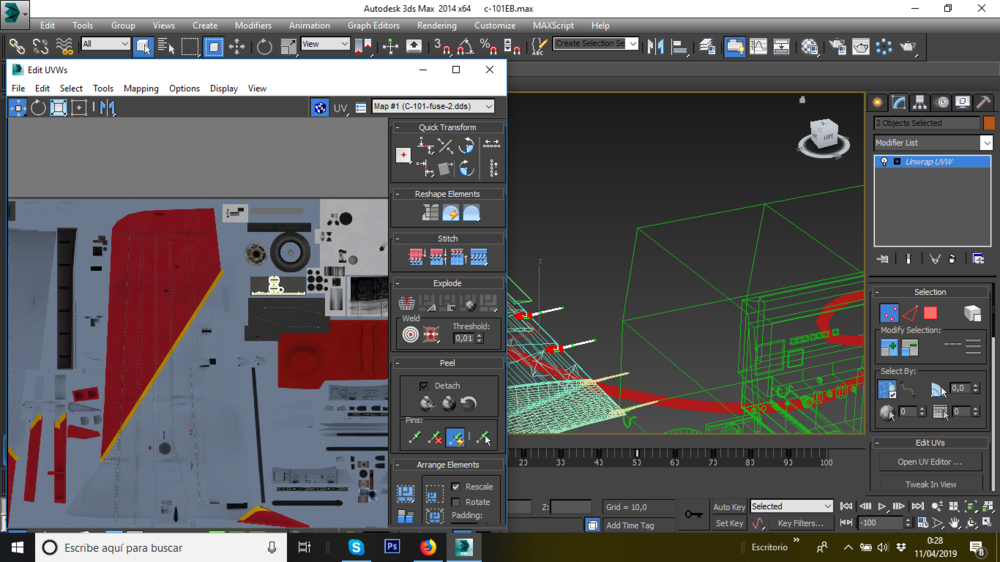The image size is (1000, 562).
Task: Click the Open UV Editor button
Action: tap(929, 462)
